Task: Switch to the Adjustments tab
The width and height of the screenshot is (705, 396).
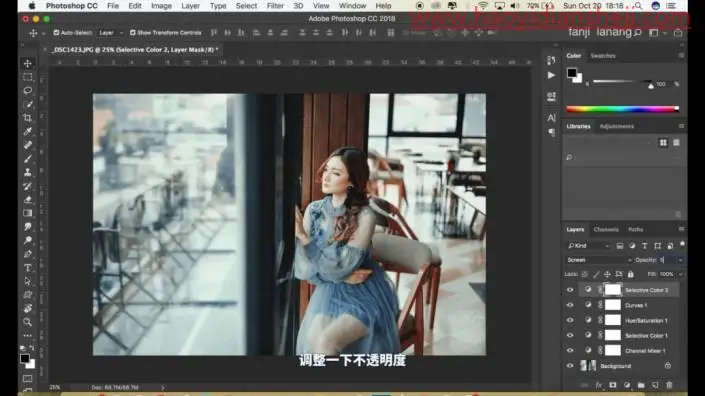Action: coord(616,126)
